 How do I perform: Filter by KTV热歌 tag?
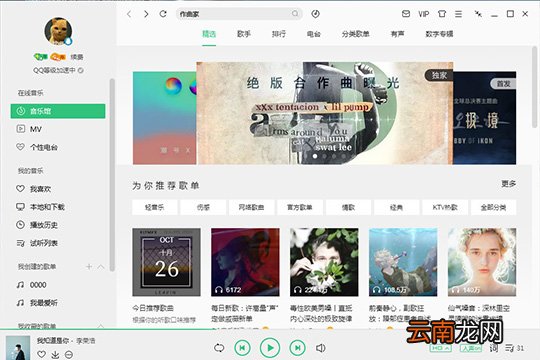pos(445,207)
